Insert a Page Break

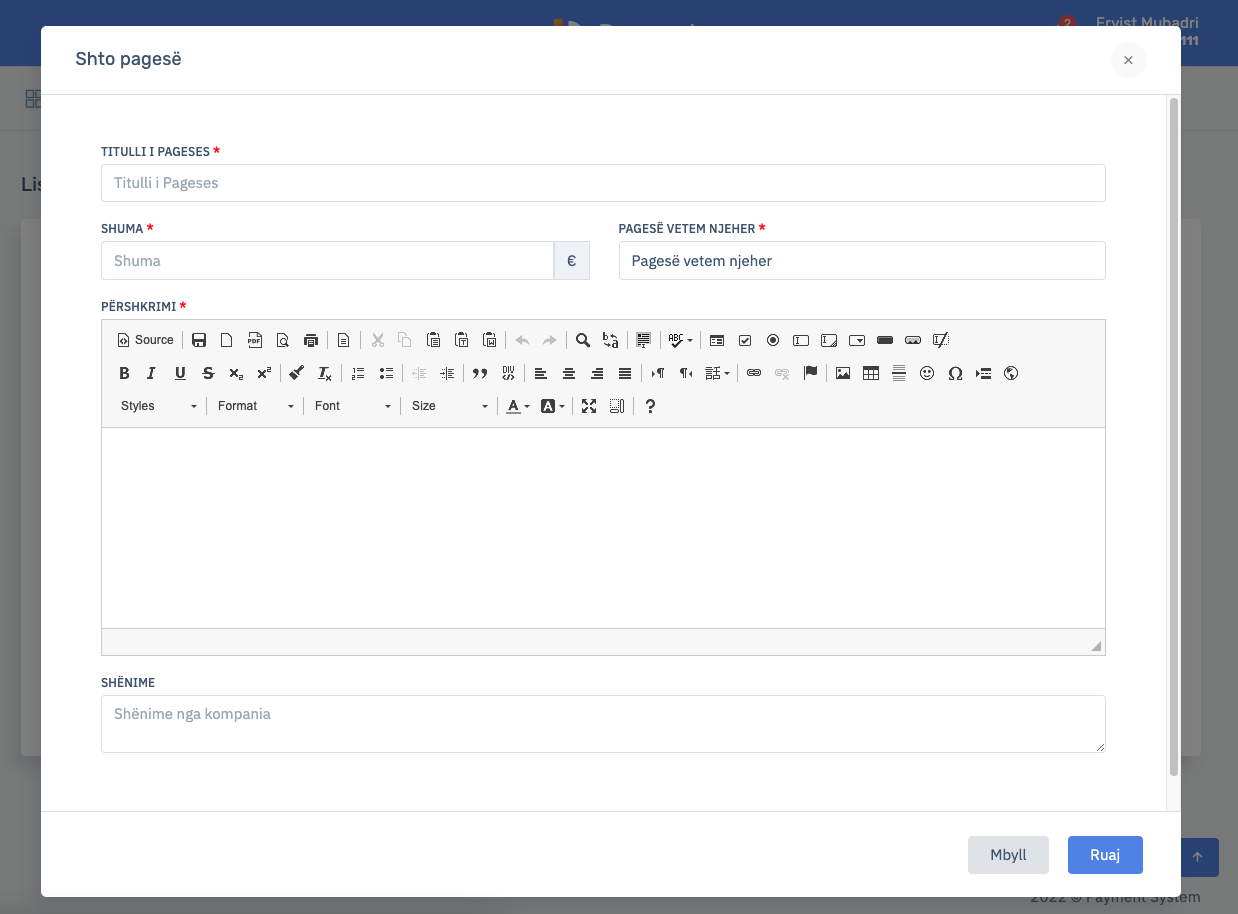click(x=983, y=373)
